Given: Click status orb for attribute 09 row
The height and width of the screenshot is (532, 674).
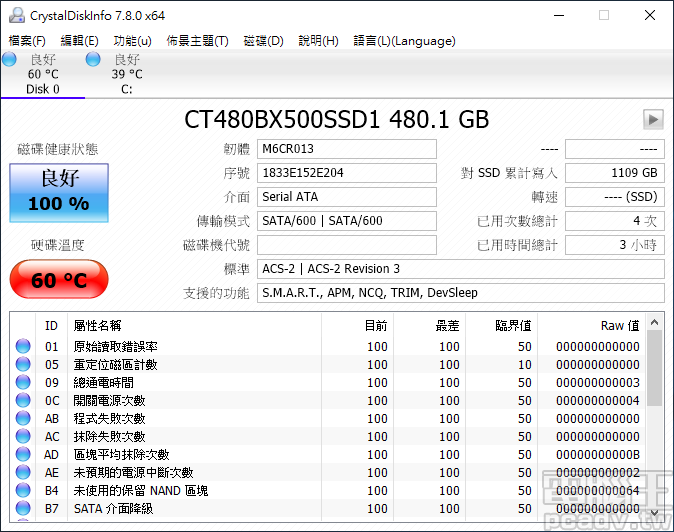Looking at the screenshot, I should point(23,382).
